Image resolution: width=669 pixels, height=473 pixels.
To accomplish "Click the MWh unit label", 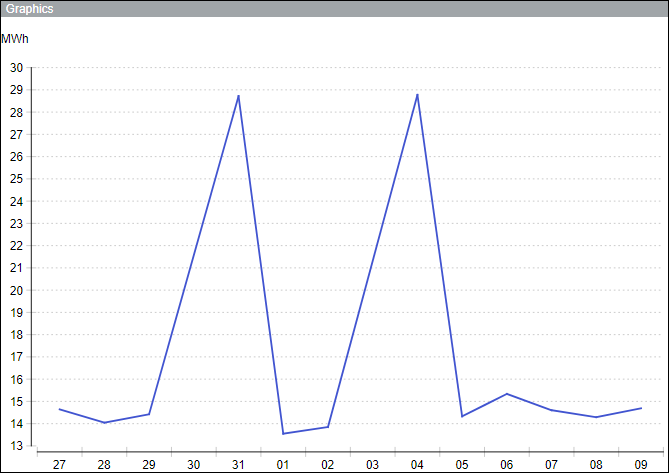I will coord(15,39).
